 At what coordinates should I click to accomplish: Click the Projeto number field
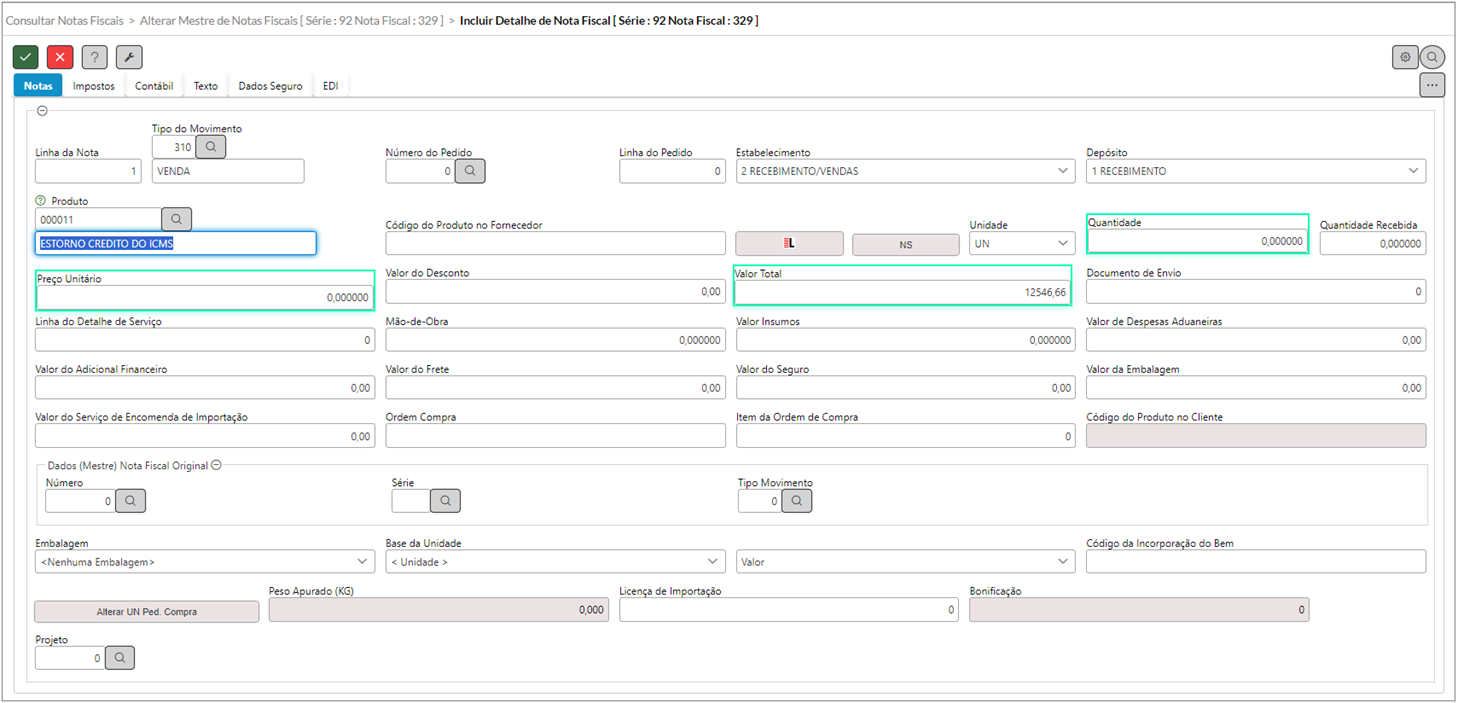69,657
